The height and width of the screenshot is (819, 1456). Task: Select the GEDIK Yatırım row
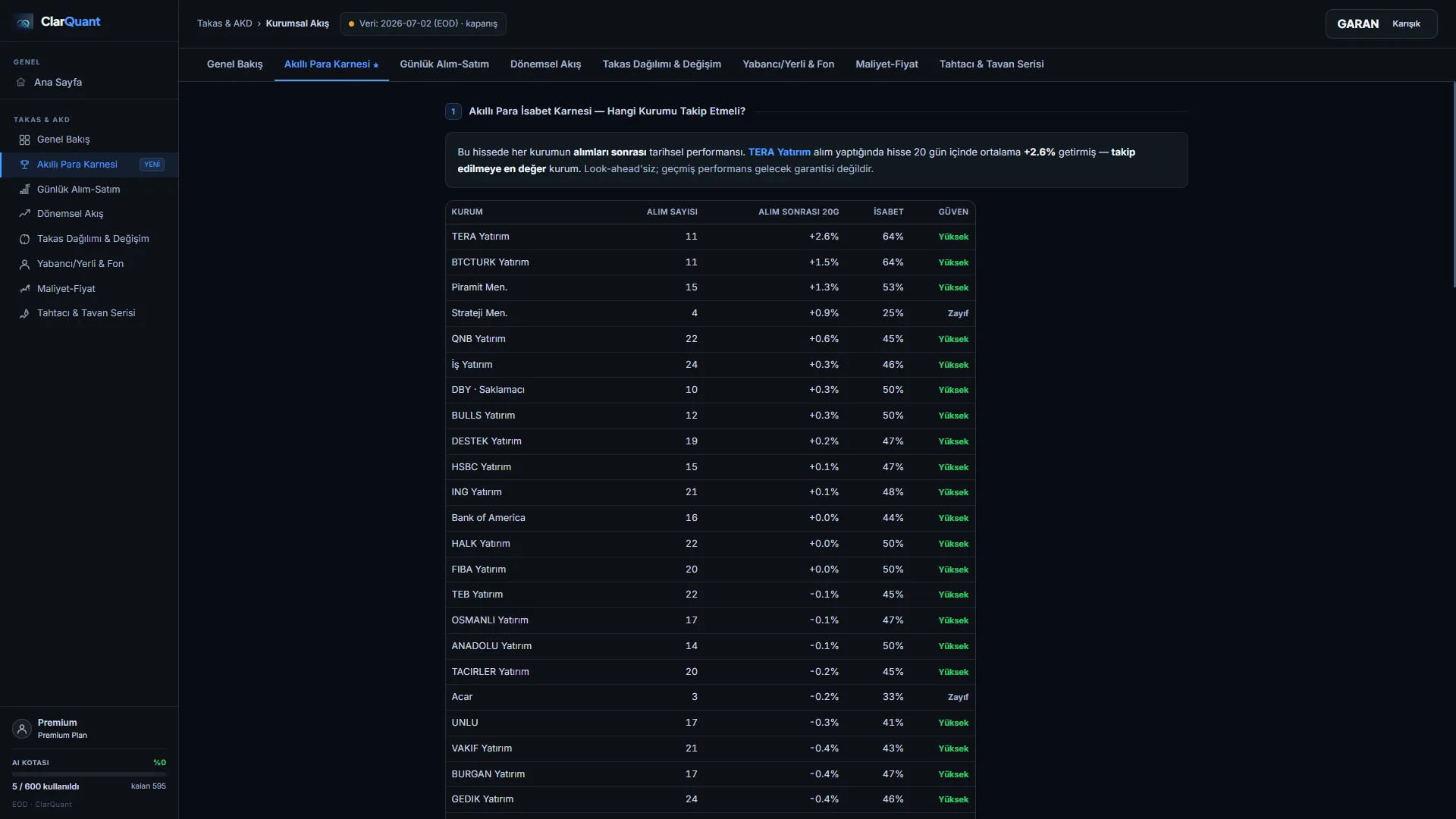point(710,799)
